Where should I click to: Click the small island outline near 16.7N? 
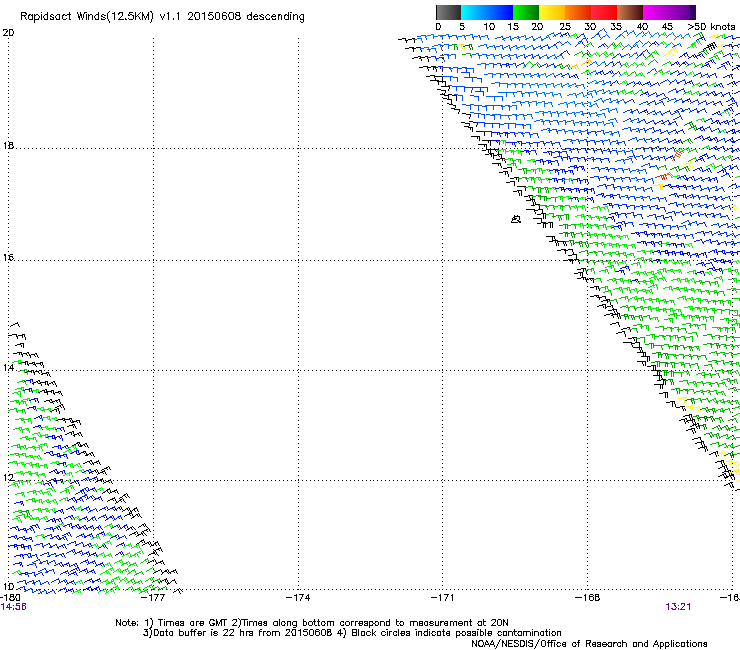pyautogui.click(x=516, y=219)
